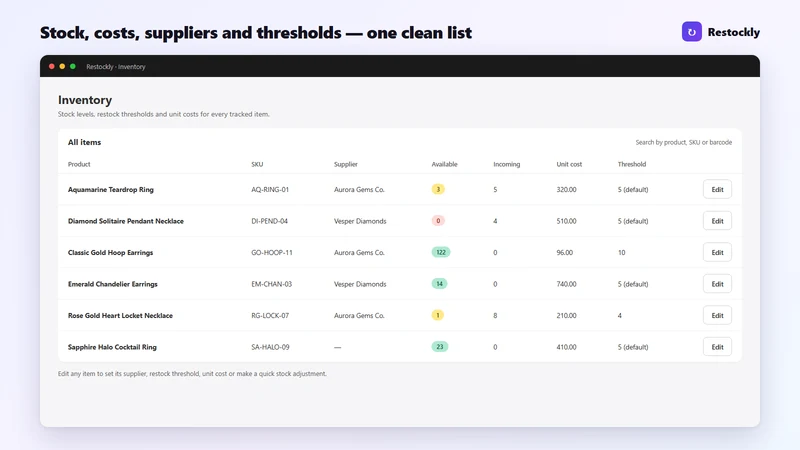Click the Restockly logo icon
This screenshot has height=450, width=800.
(691, 32)
